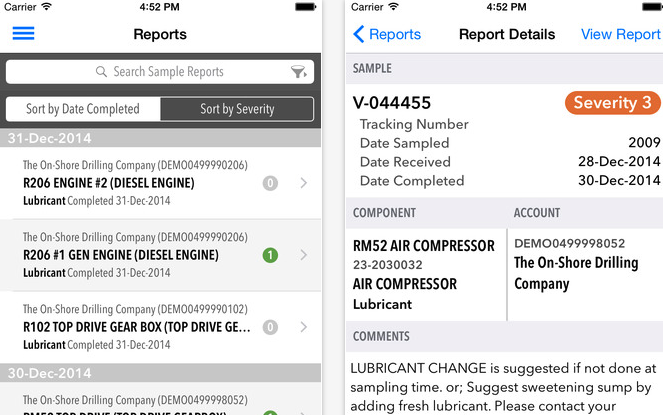663x415 pixels.
Task: Tap the green severity 1 badge
Action: tap(269, 255)
